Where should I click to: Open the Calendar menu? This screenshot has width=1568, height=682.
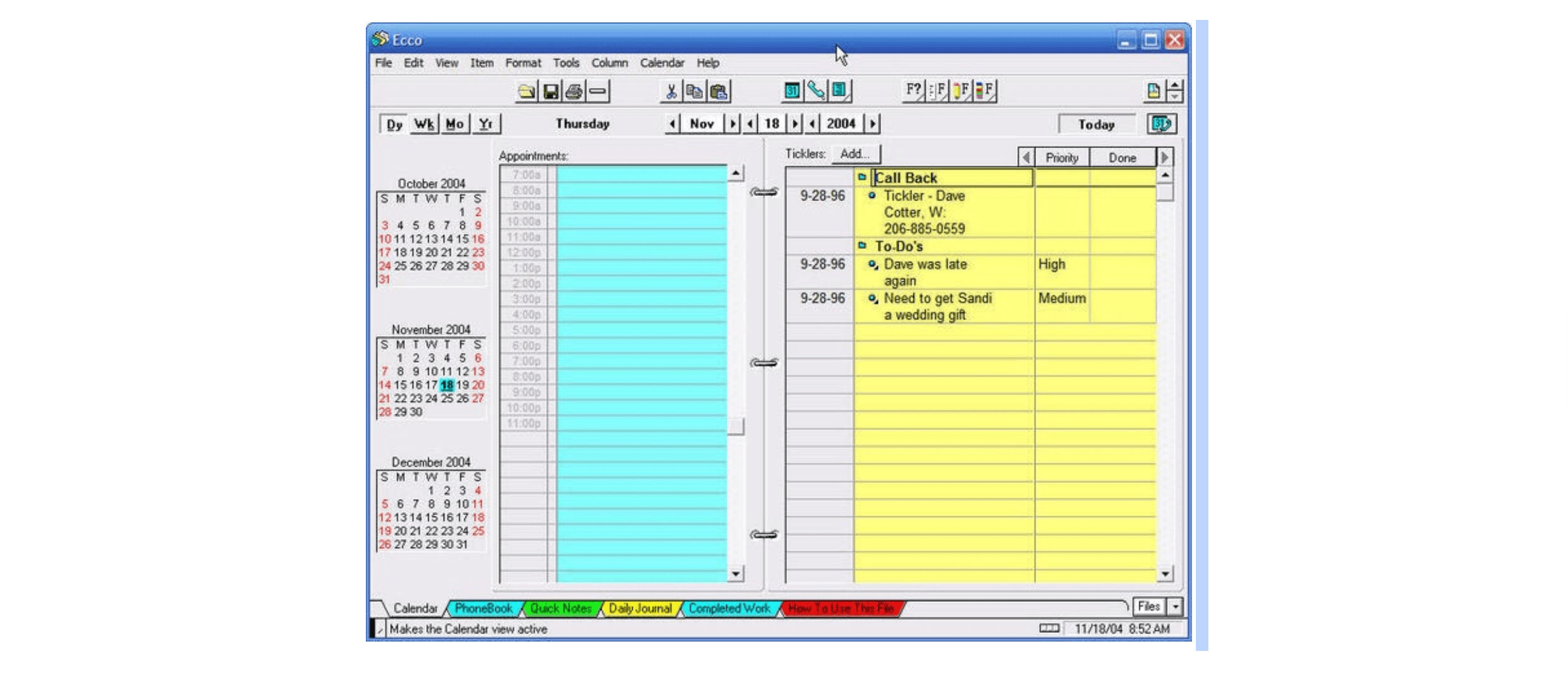pos(661,63)
